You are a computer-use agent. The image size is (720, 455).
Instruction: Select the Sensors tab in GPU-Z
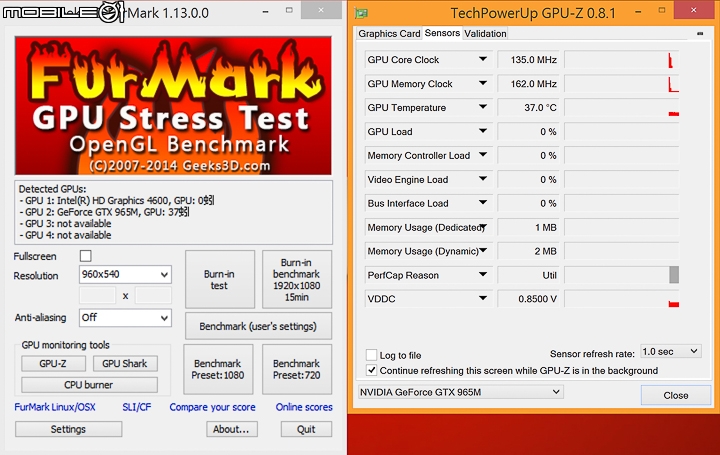[x=442, y=33]
